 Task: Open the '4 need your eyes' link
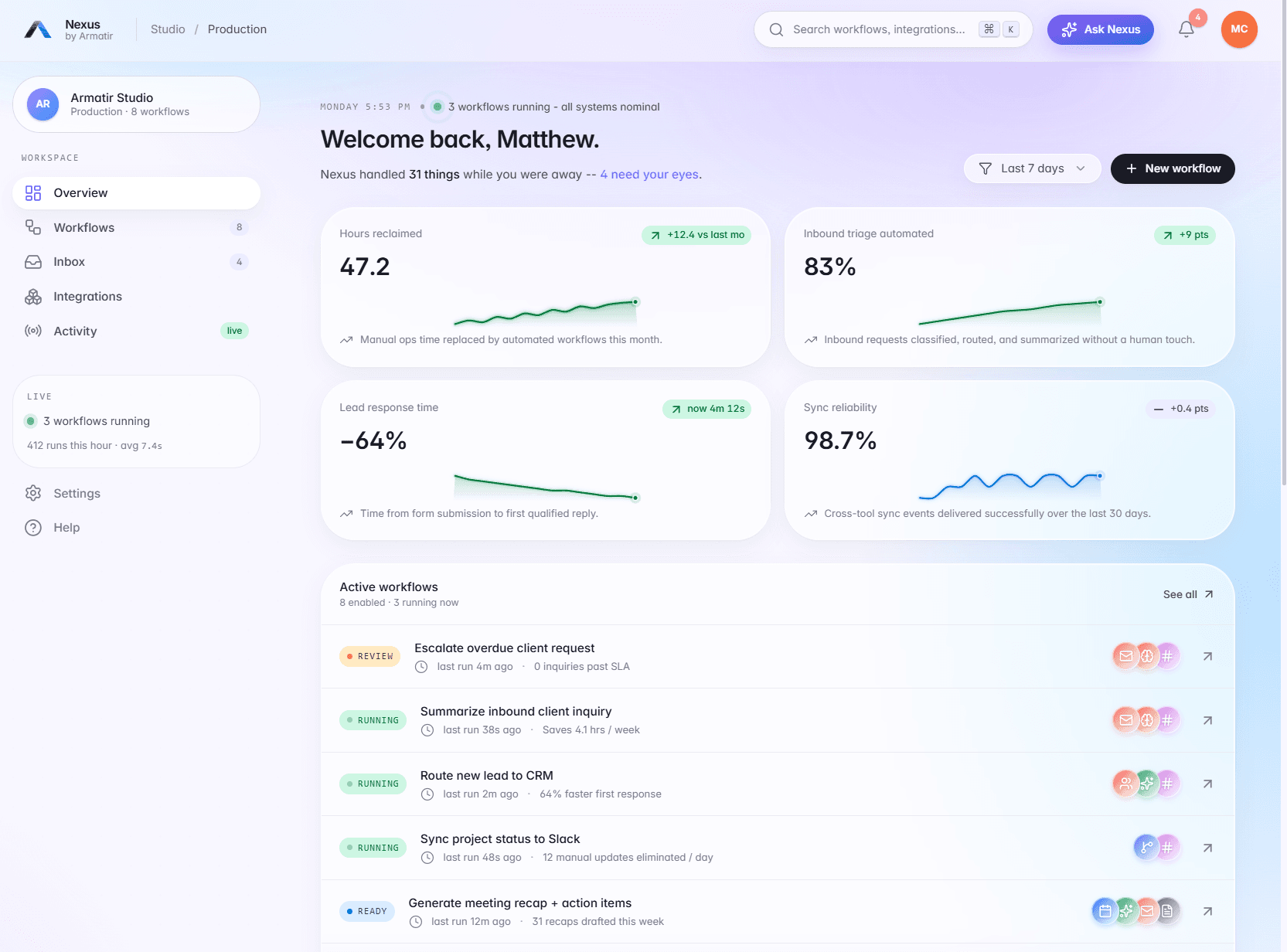[x=649, y=175]
